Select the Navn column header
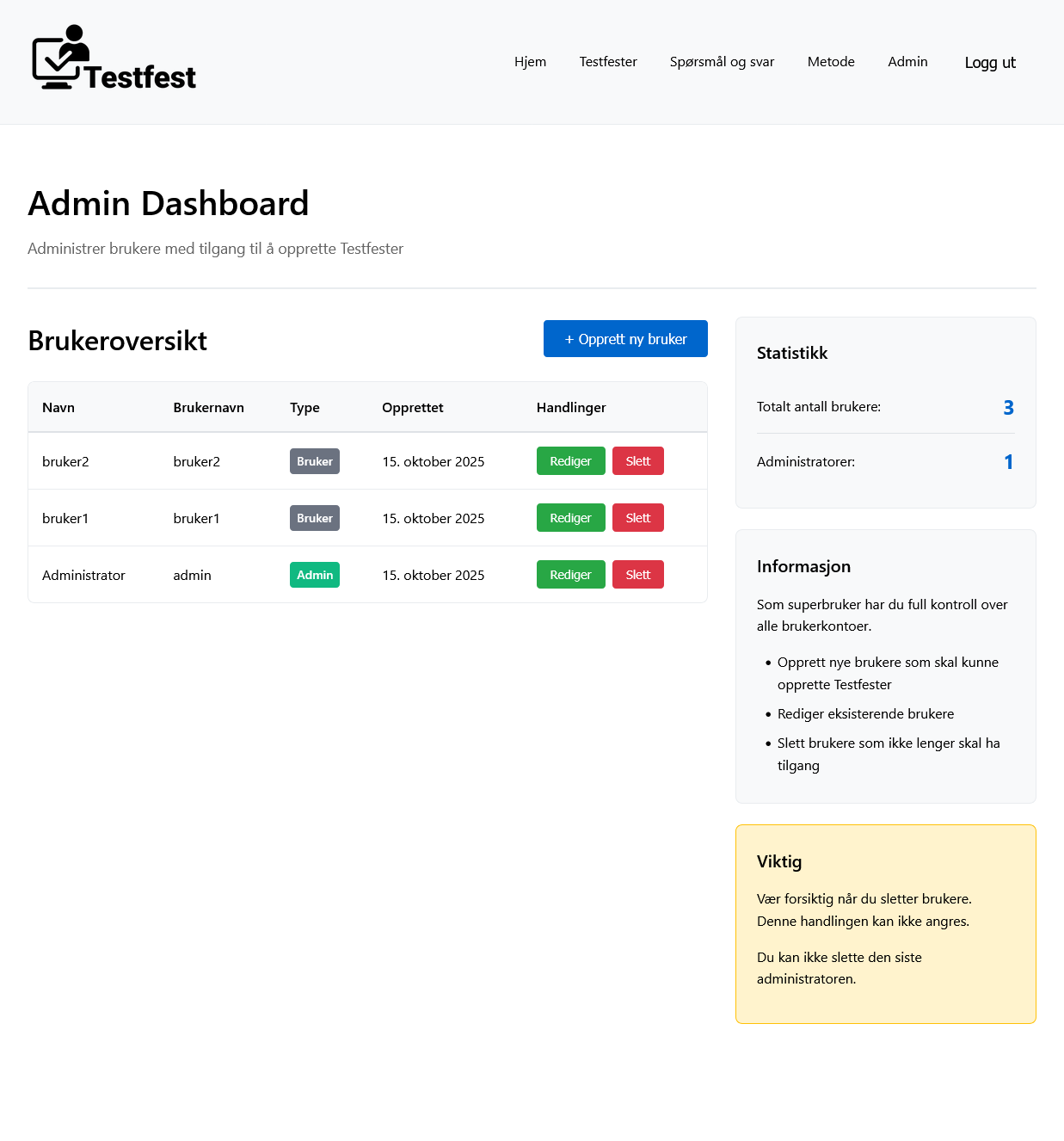 (58, 407)
